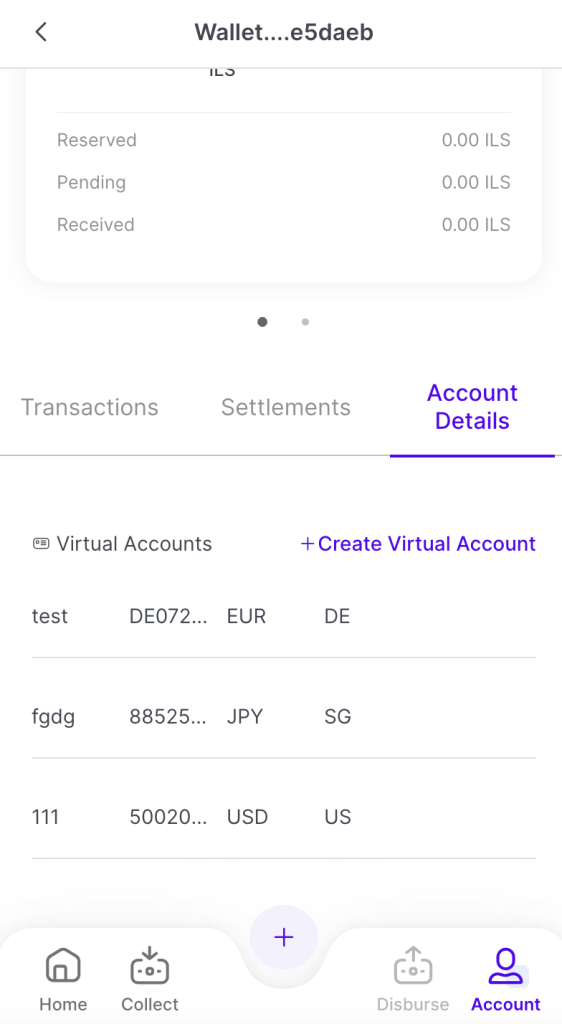This screenshot has width=562, height=1024.
Task: Open the Disburse icon in bottom bar
Action: [413, 965]
